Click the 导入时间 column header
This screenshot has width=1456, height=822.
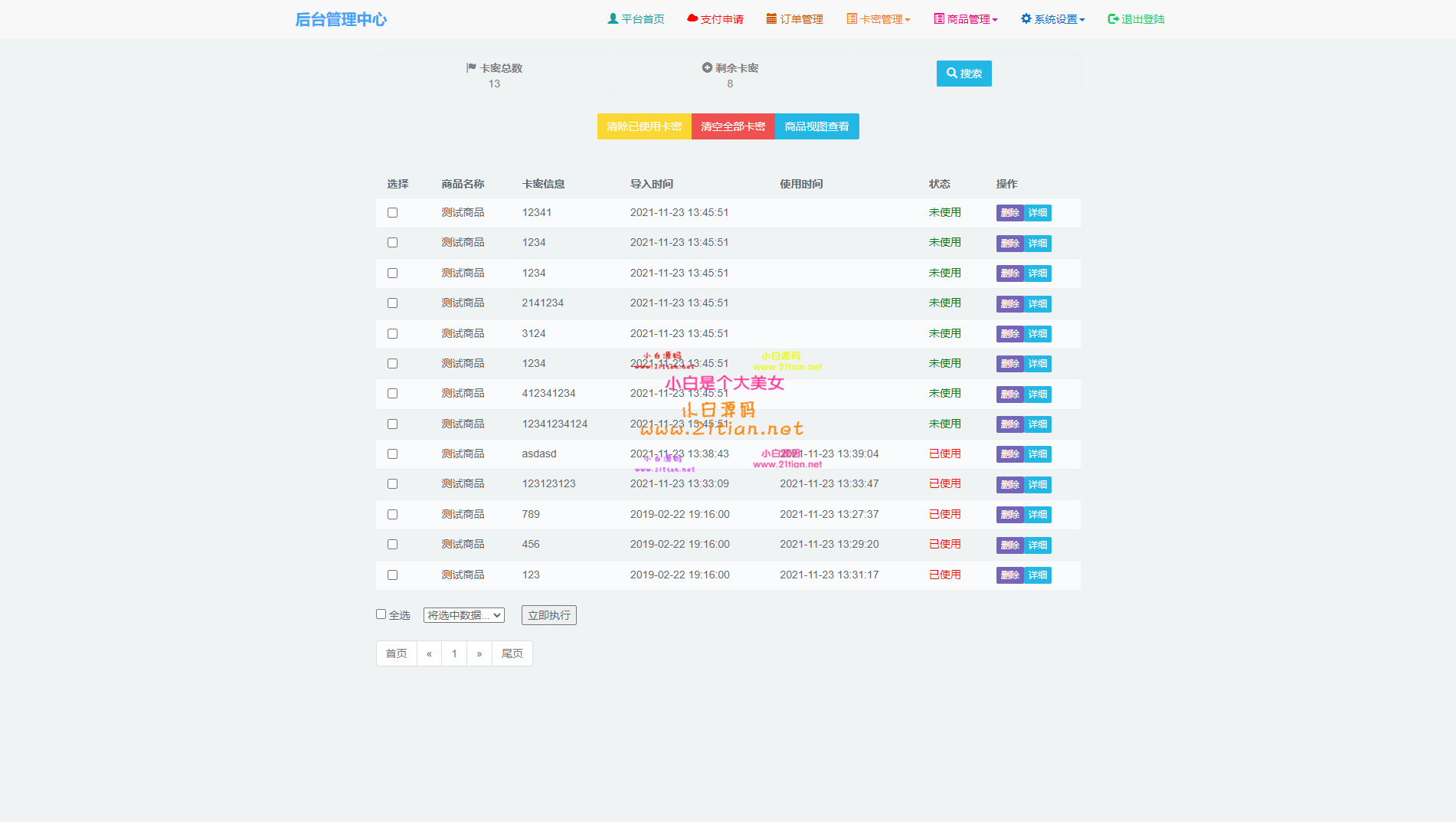652,184
